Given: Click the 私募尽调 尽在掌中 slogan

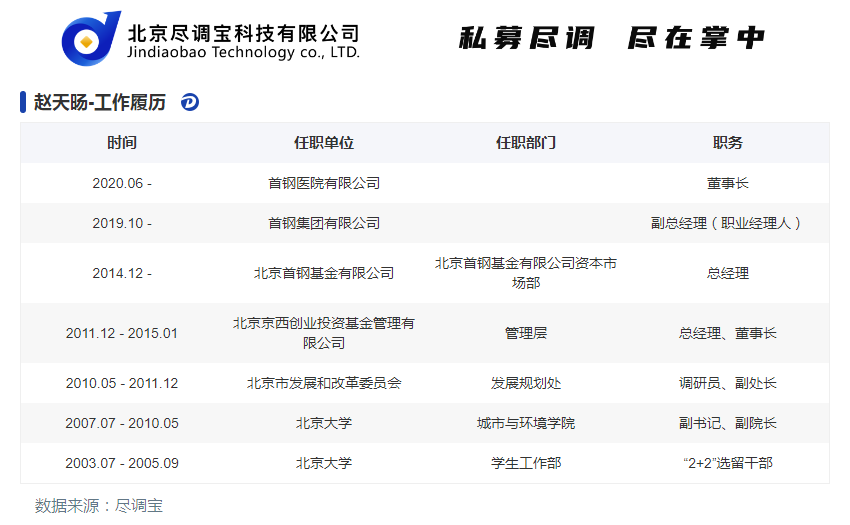Looking at the screenshot, I should (611, 38).
